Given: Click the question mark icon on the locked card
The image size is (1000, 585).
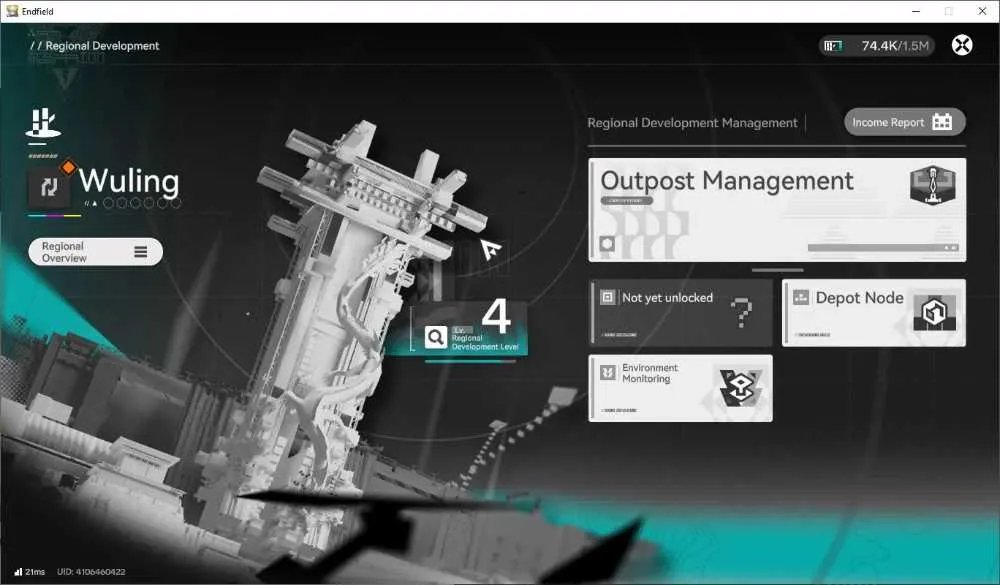Looking at the screenshot, I should tap(741, 312).
